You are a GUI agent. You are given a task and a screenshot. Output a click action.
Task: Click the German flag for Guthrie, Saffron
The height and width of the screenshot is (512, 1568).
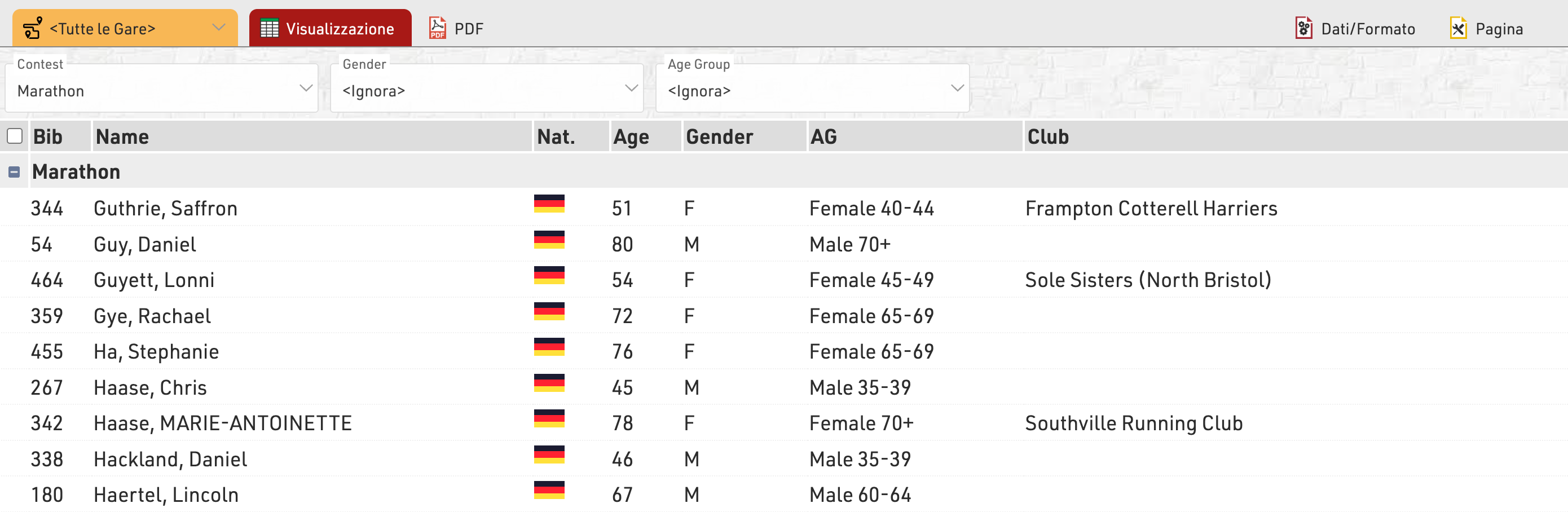[548, 204]
